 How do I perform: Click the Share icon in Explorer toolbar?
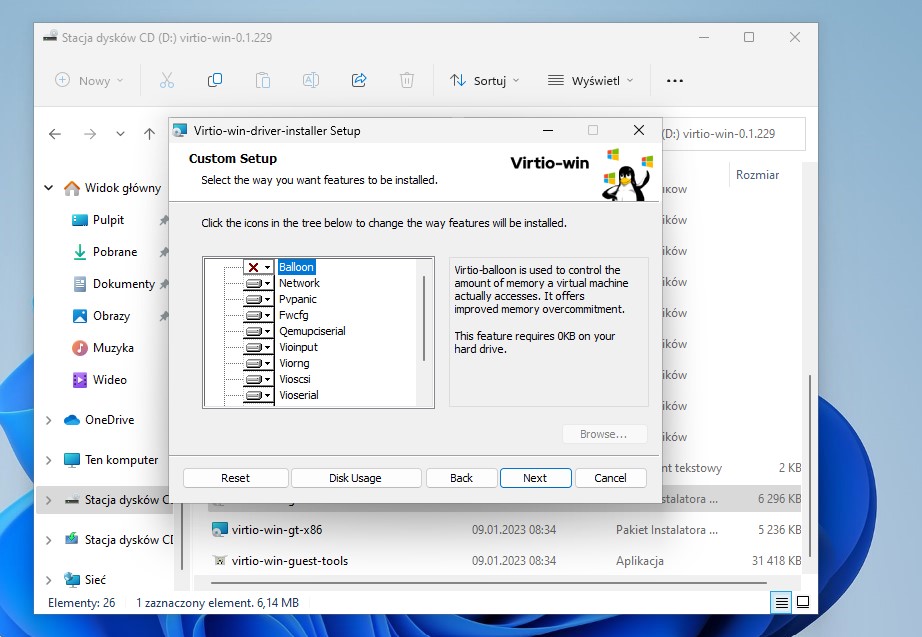click(359, 80)
